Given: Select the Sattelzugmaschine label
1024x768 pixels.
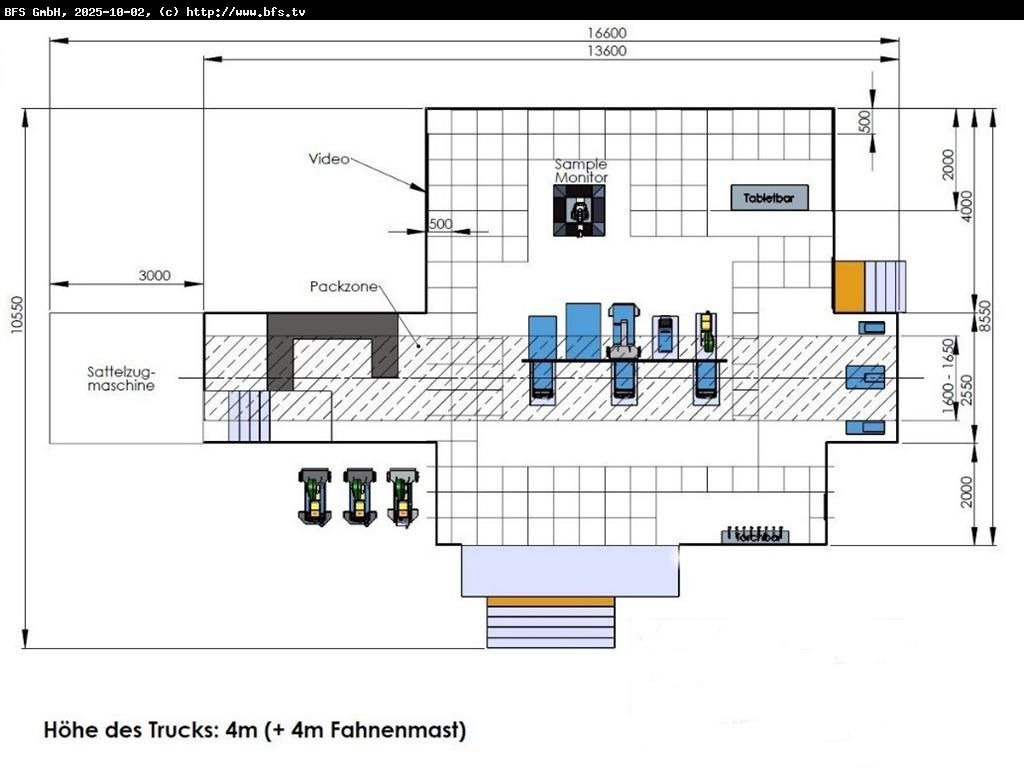Looking at the screenshot, I should tap(121, 378).
